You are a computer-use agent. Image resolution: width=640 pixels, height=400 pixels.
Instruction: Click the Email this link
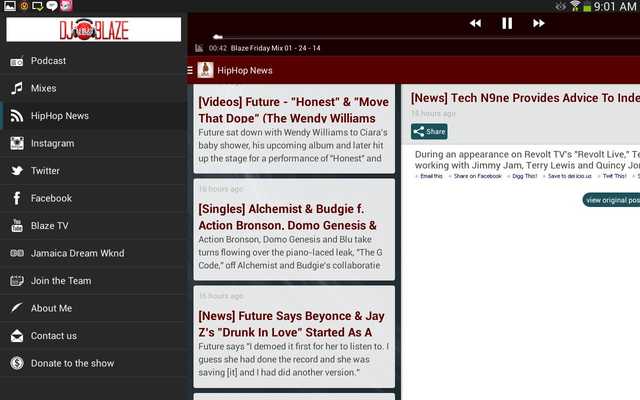[x=431, y=176]
